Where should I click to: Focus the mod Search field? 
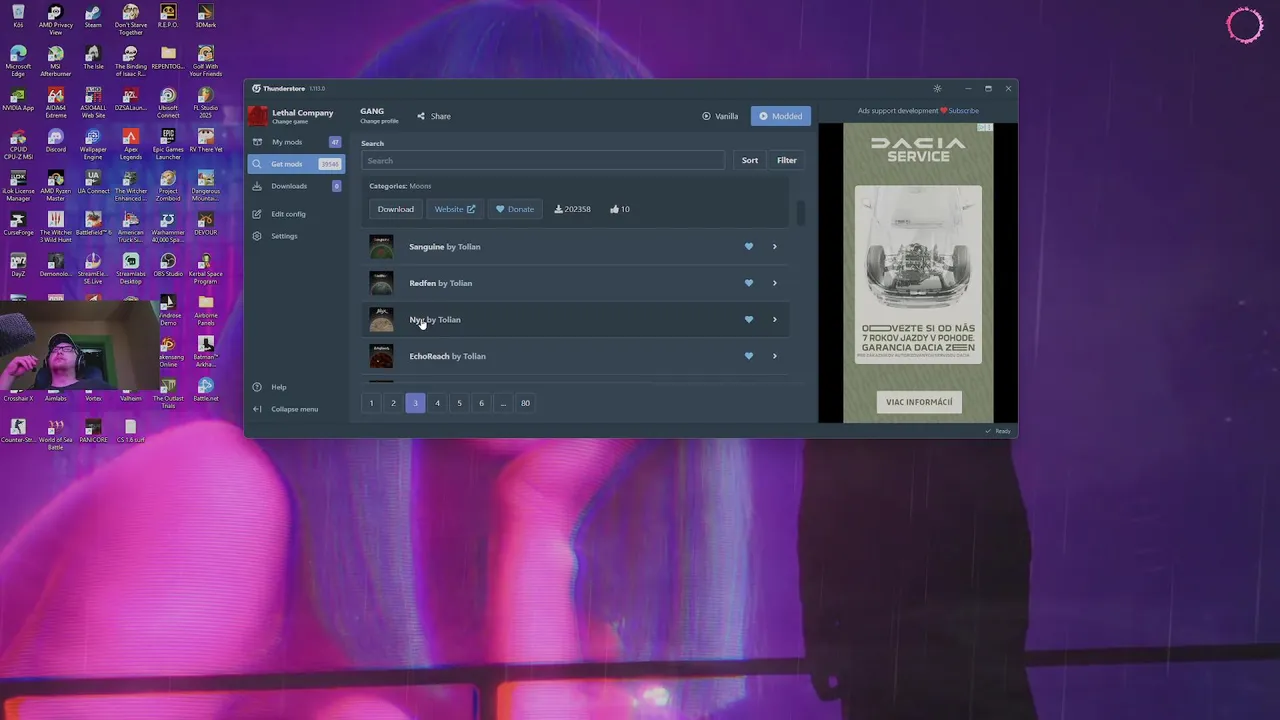click(x=543, y=160)
